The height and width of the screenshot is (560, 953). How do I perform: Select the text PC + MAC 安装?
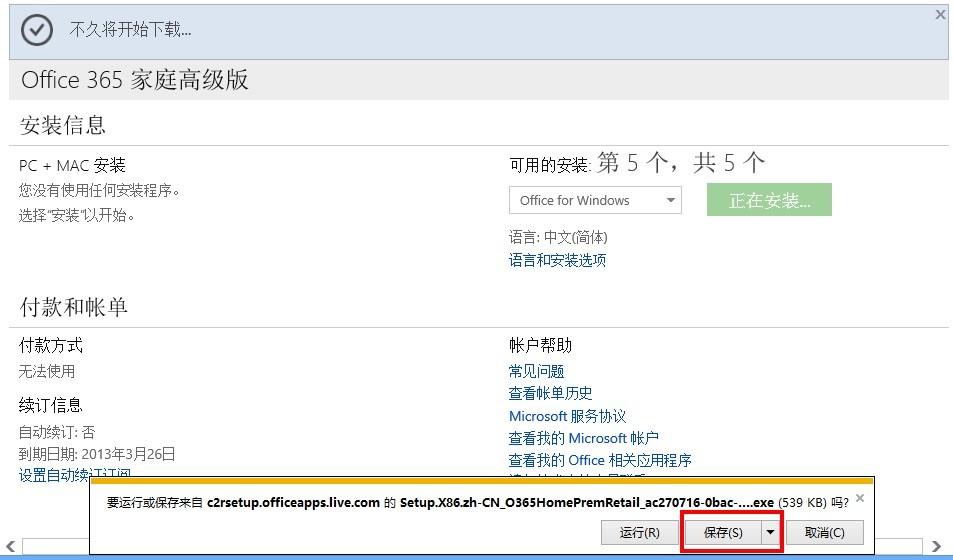tap(72, 165)
